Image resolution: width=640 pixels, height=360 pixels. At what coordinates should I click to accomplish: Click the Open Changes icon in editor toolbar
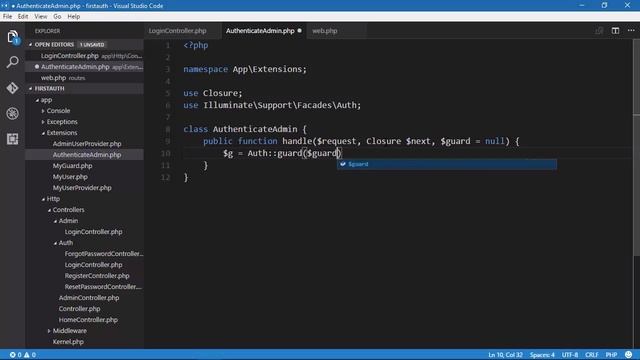[599, 31]
